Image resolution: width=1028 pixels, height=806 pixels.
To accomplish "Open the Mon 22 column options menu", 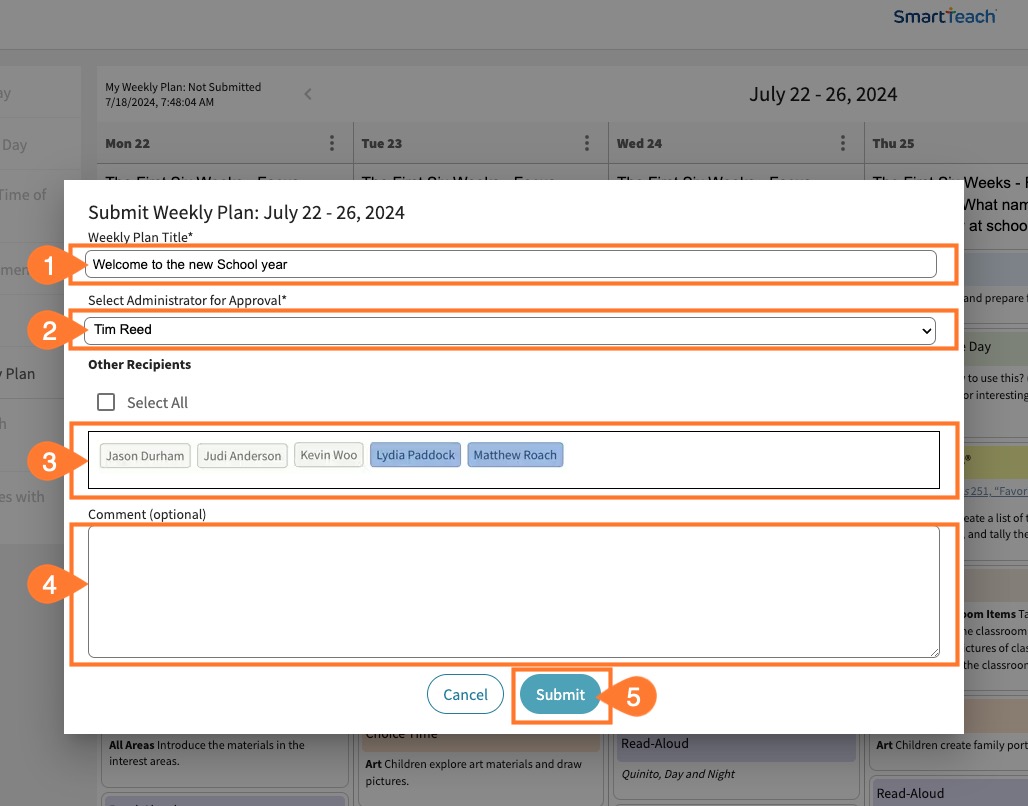I will point(333,143).
